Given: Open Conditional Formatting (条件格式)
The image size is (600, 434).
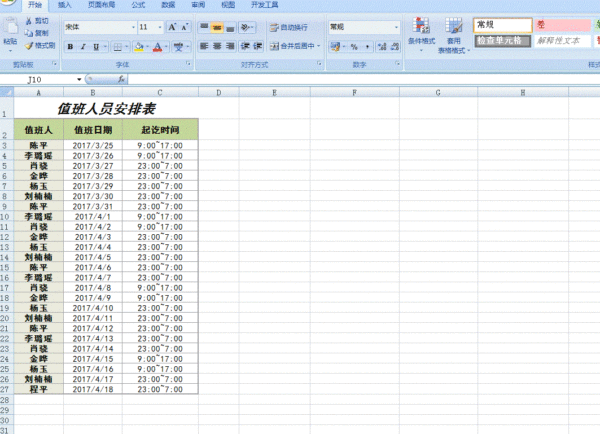Looking at the screenshot, I should pos(421,38).
